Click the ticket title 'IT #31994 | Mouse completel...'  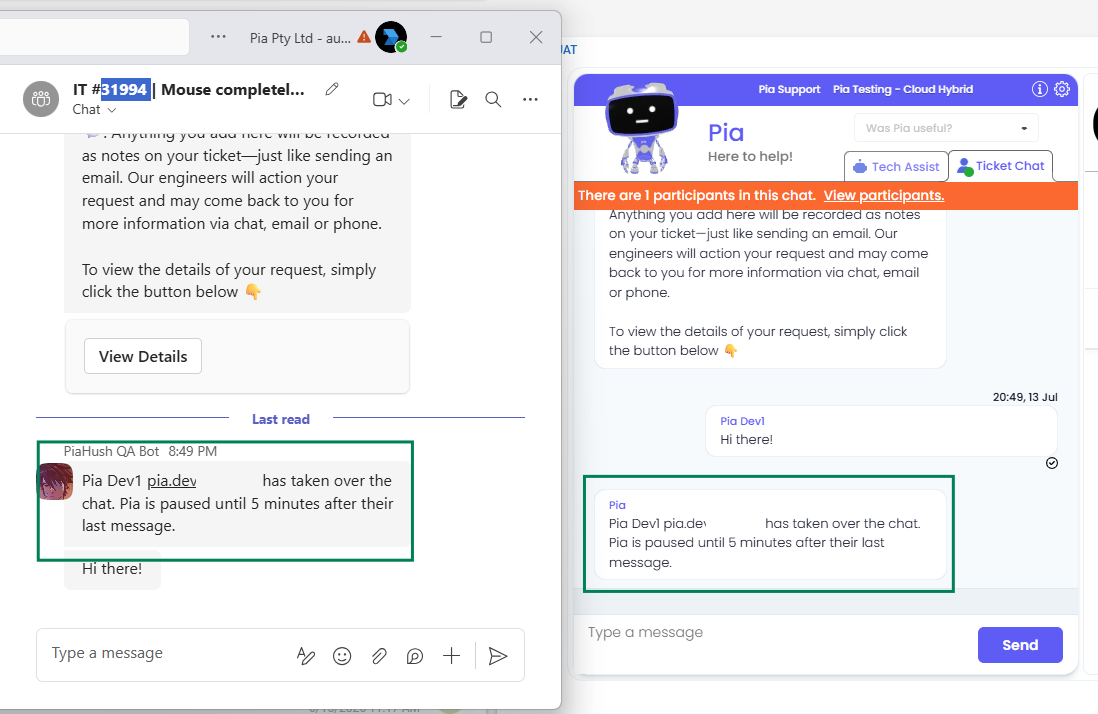click(188, 90)
